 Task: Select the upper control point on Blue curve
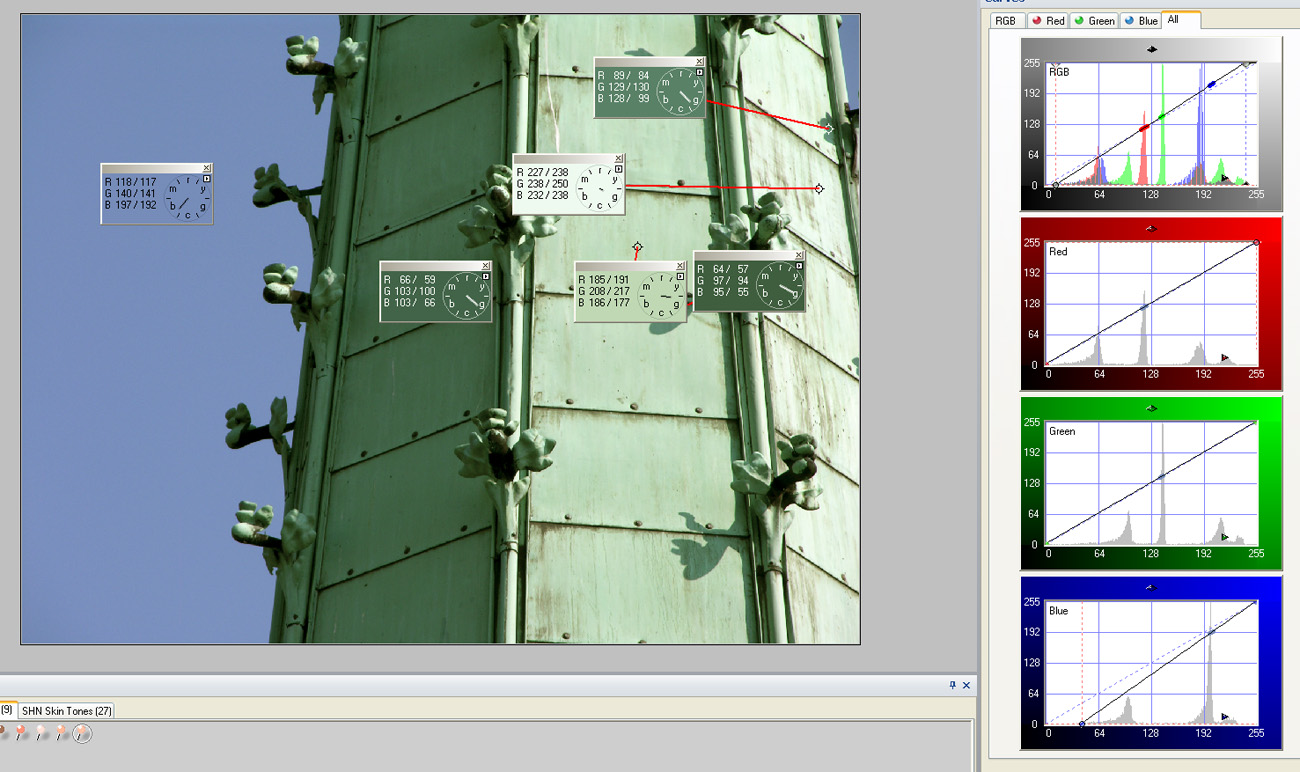click(x=1211, y=632)
